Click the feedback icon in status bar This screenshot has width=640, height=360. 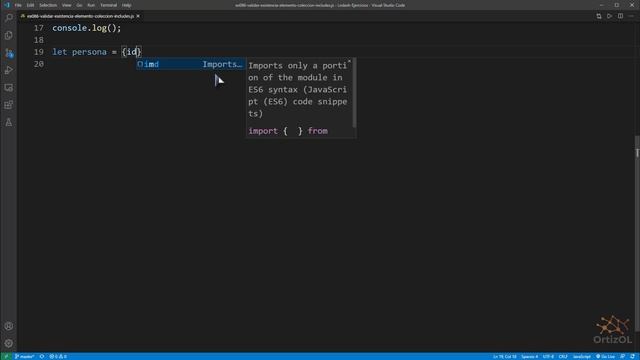[x=622, y=356]
